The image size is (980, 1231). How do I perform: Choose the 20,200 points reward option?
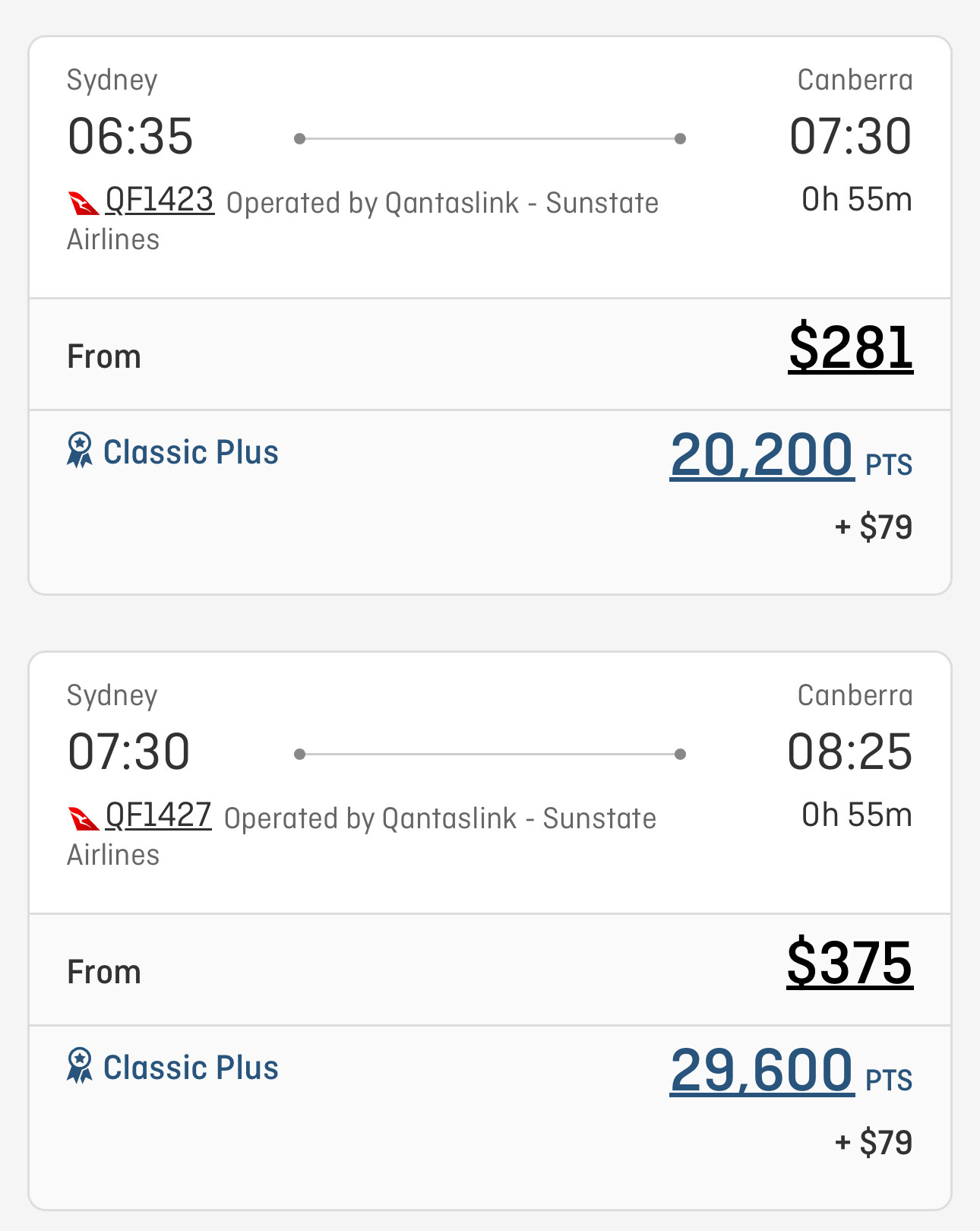762,454
